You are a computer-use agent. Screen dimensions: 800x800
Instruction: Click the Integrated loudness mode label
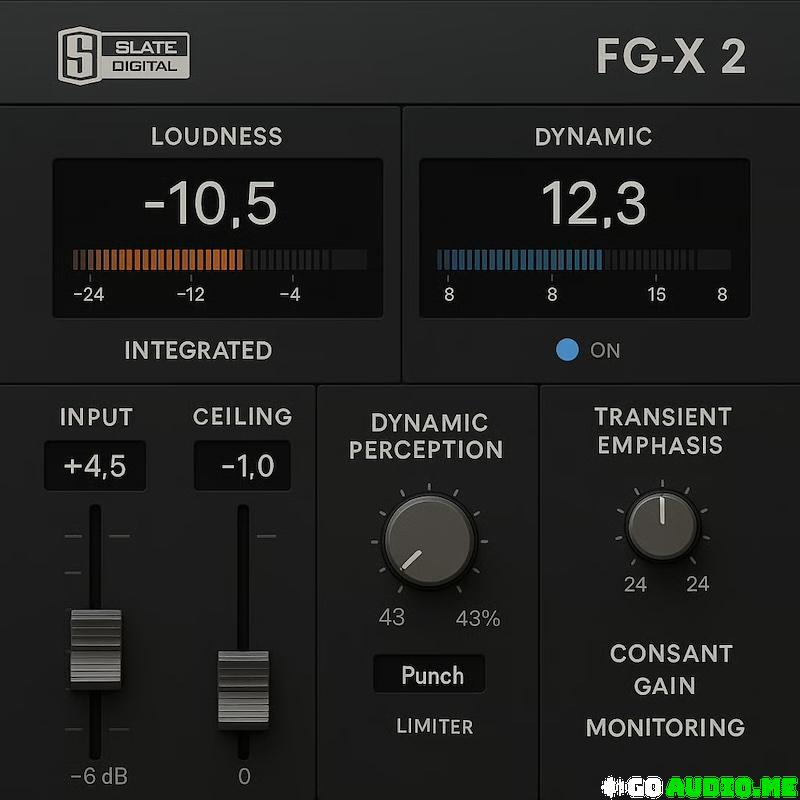[x=198, y=350]
